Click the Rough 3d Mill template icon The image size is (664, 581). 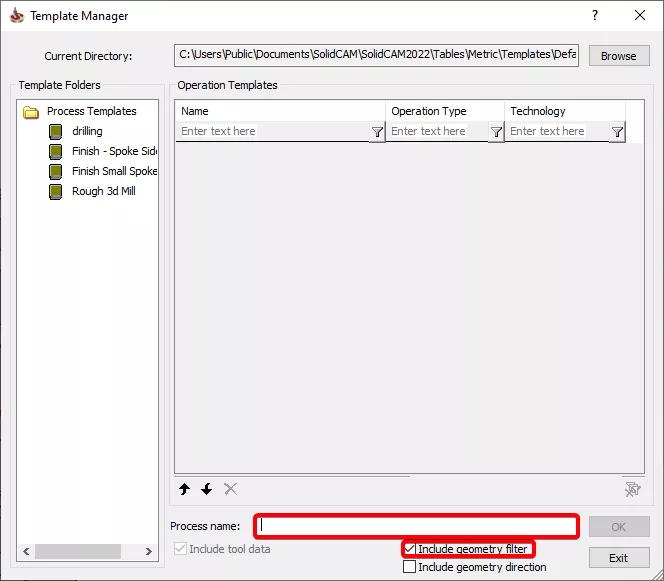click(56, 191)
